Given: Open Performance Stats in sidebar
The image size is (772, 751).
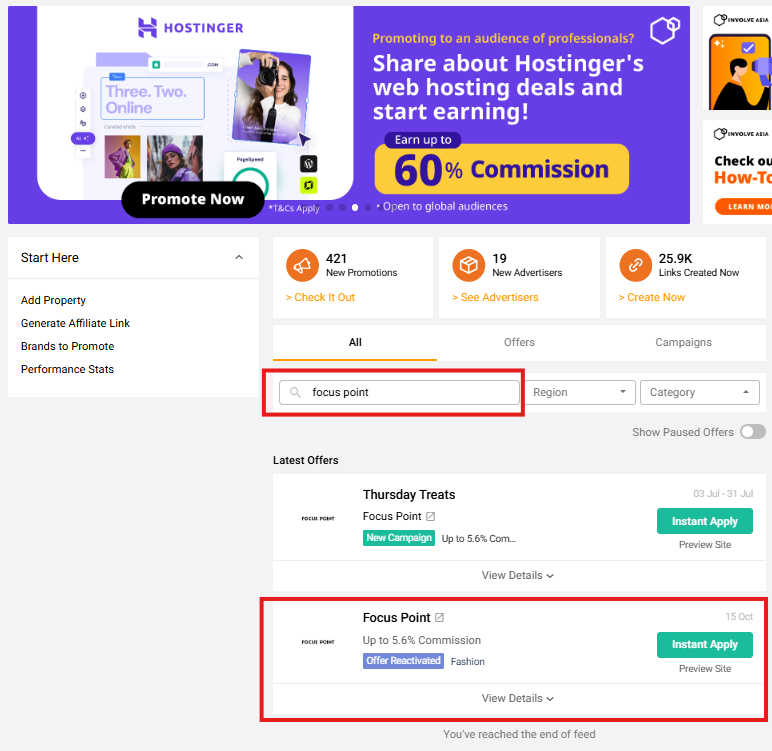Looking at the screenshot, I should click(x=67, y=369).
